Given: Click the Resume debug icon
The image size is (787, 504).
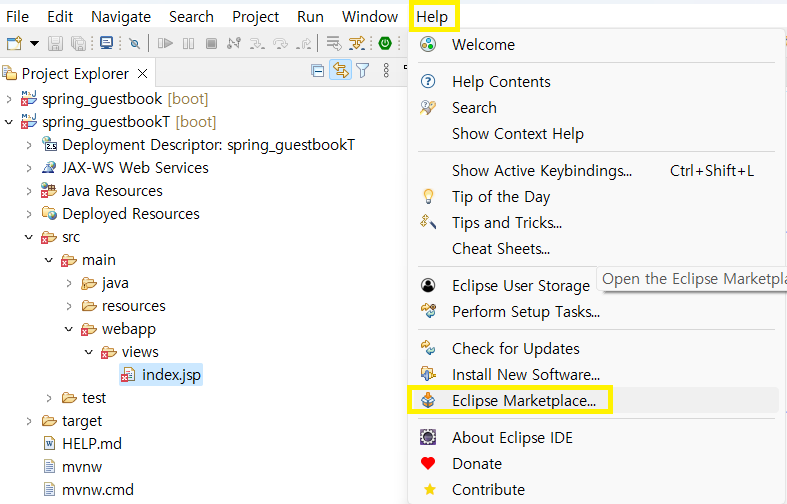Looking at the screenshot, I should pos(165,43).
